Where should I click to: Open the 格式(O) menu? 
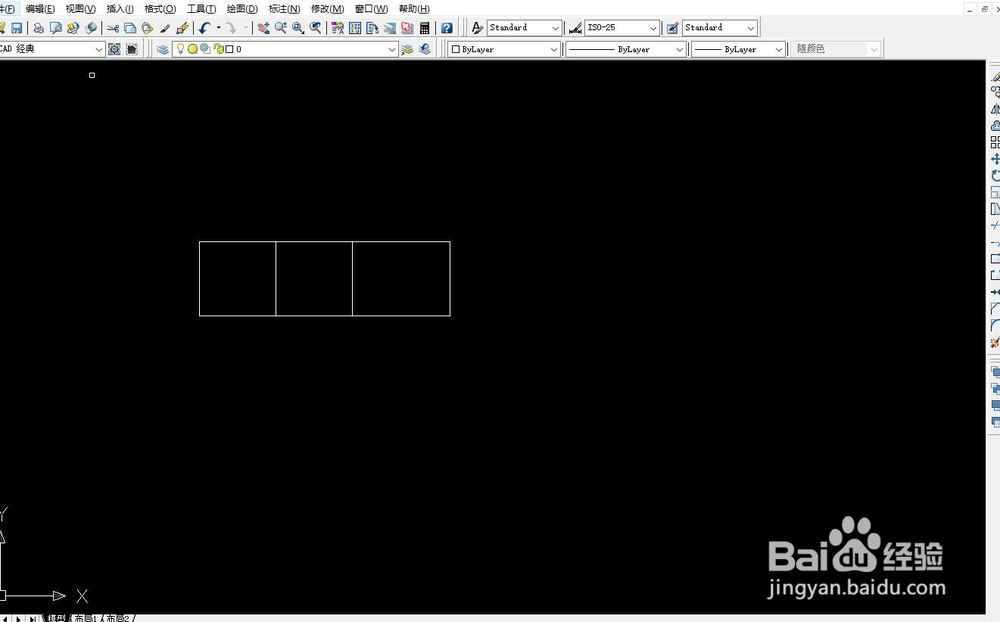[160, 9]
